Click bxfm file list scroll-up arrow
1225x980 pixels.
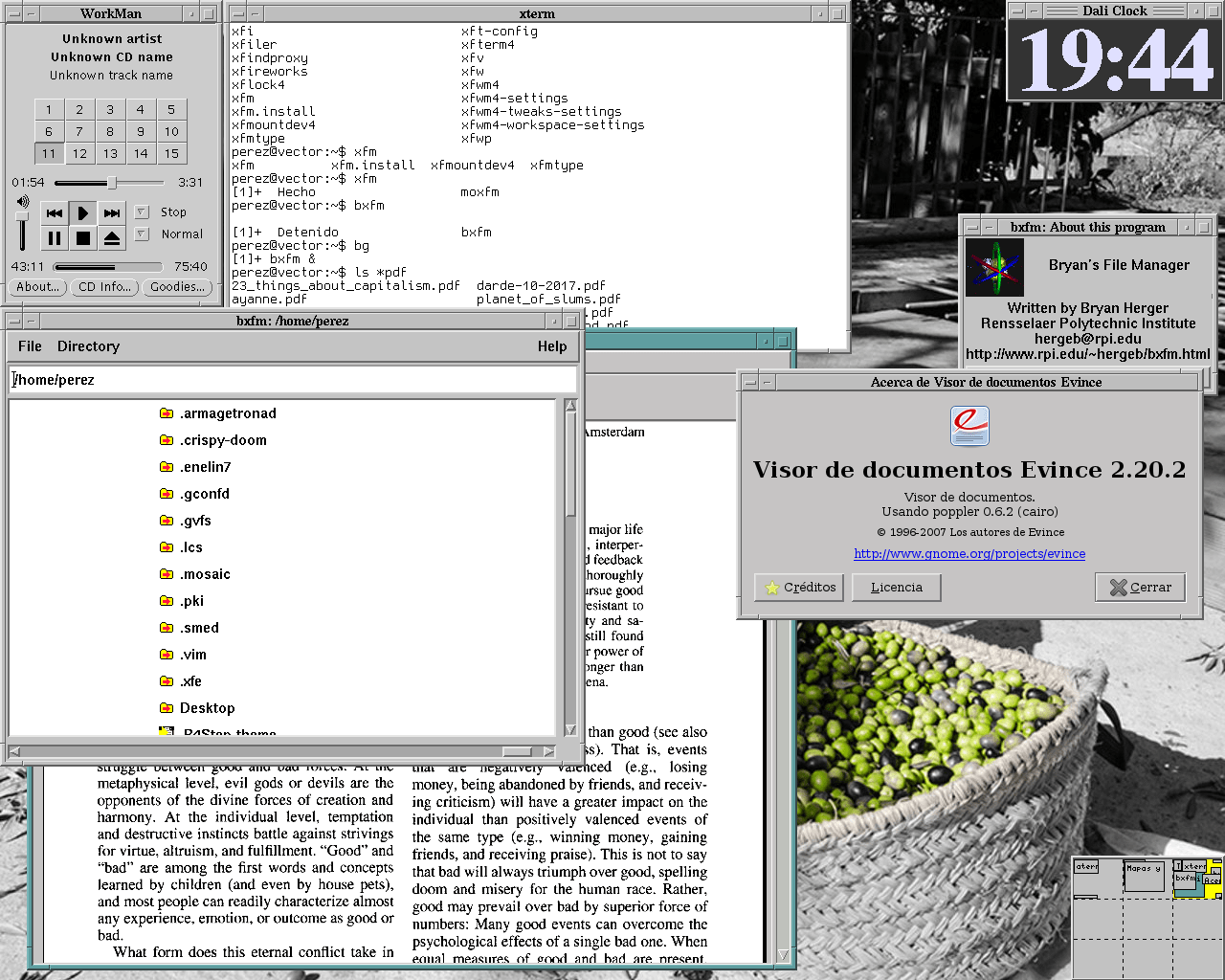(x=570, y=406)
